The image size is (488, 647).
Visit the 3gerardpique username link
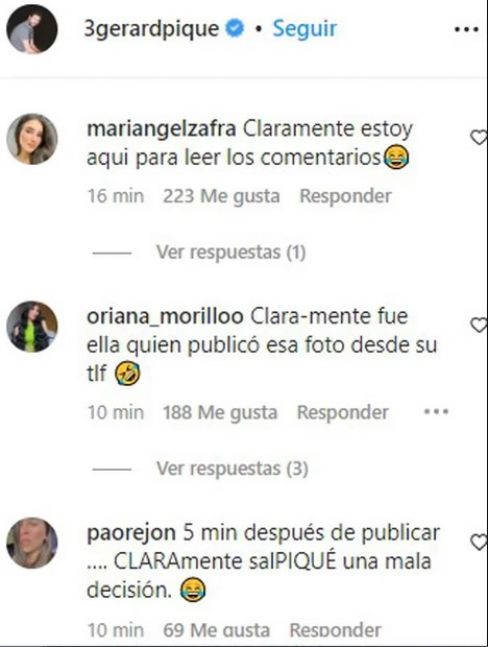(151, 29)
